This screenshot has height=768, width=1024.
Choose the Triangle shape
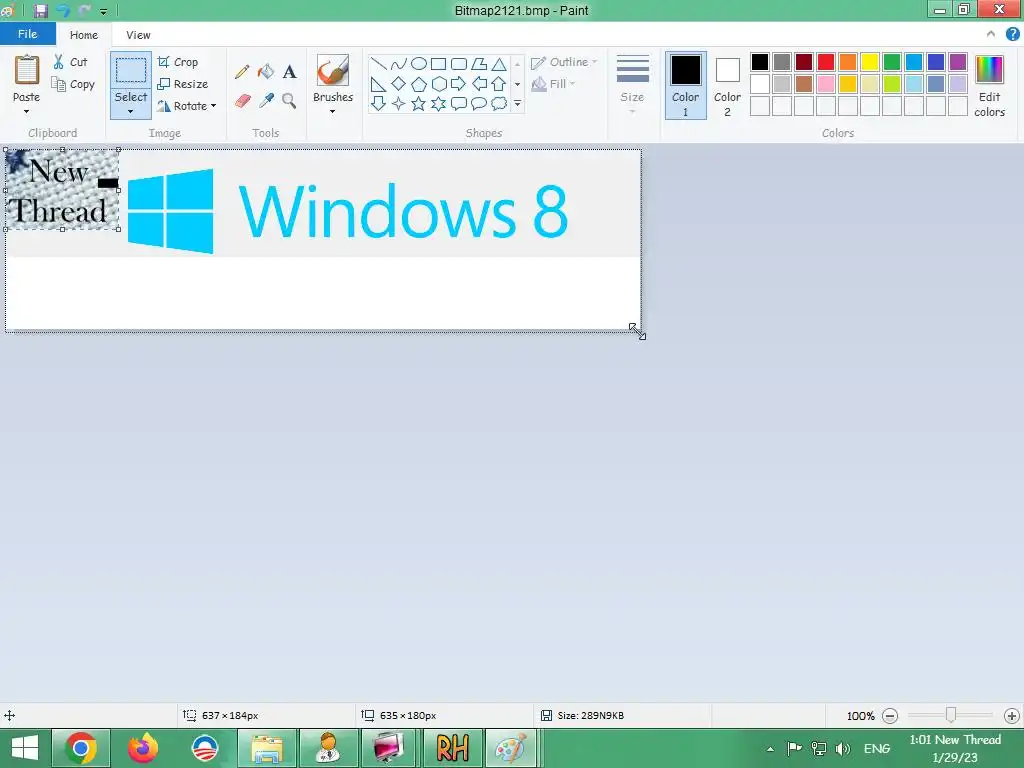coord(499,64)
